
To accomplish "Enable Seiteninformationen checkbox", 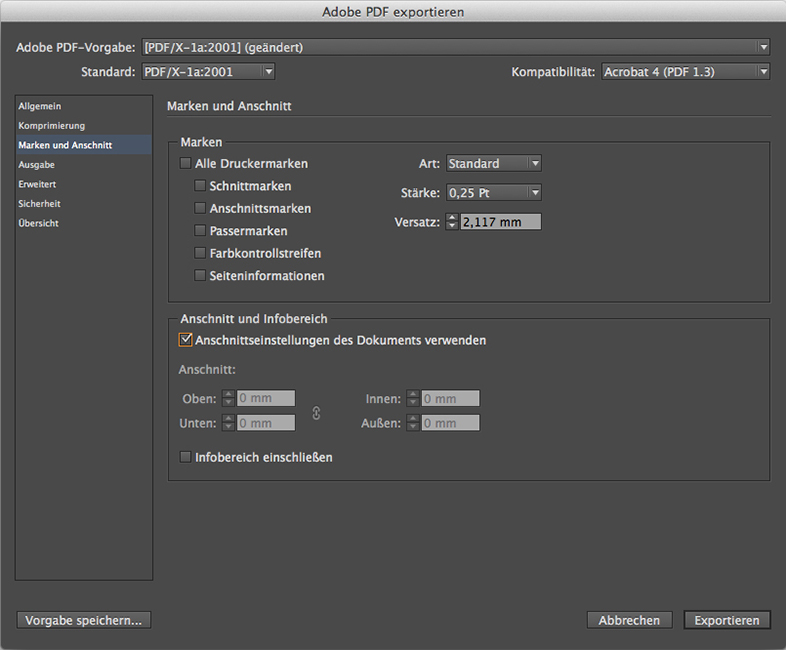I will (x=200, y=276).
